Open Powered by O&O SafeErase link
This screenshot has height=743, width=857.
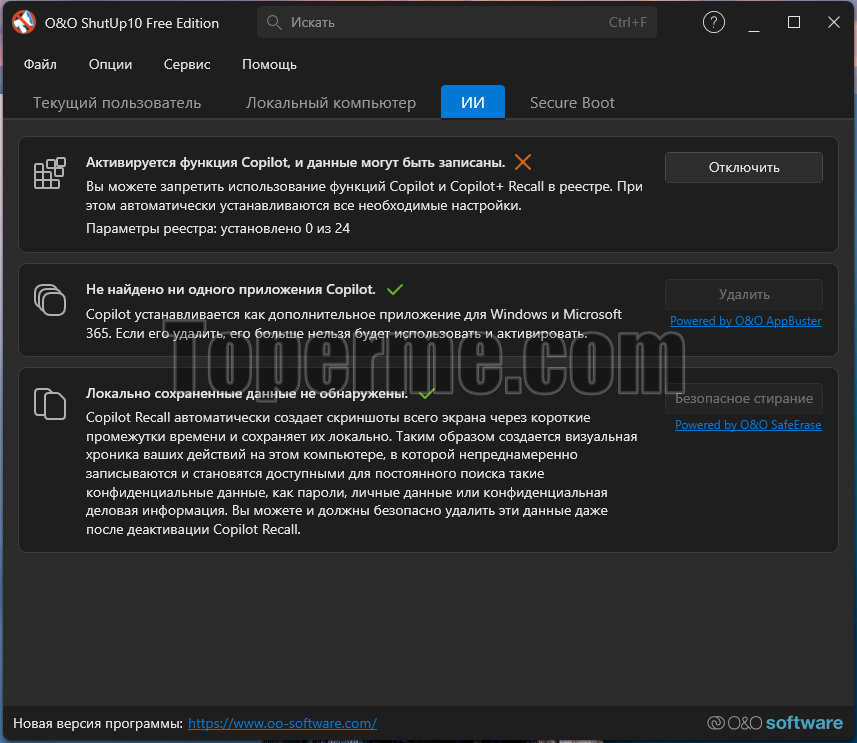748,425
